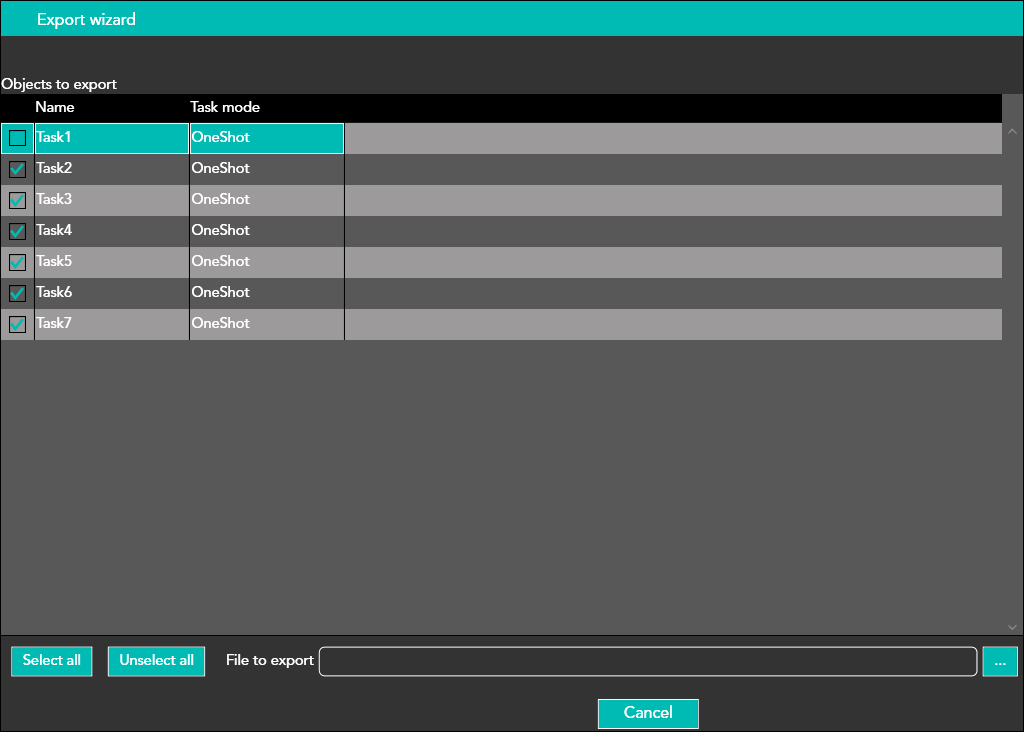Viewport: 1024px width, 732px height.
Task: Sort by the Task mode column header
Action: point(225,107)
